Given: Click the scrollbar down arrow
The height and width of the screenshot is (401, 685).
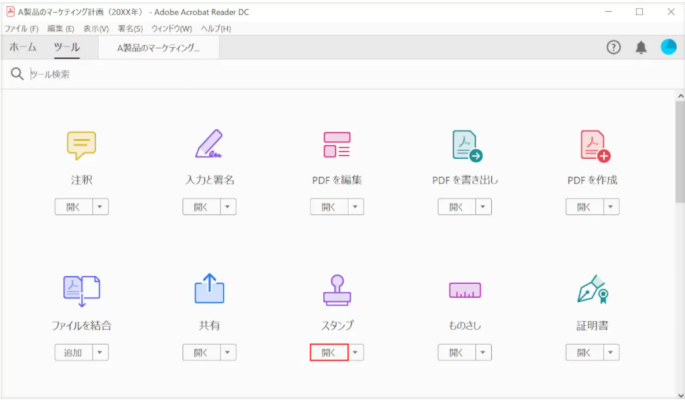Looking at the screenshot, I should point(680,394).
